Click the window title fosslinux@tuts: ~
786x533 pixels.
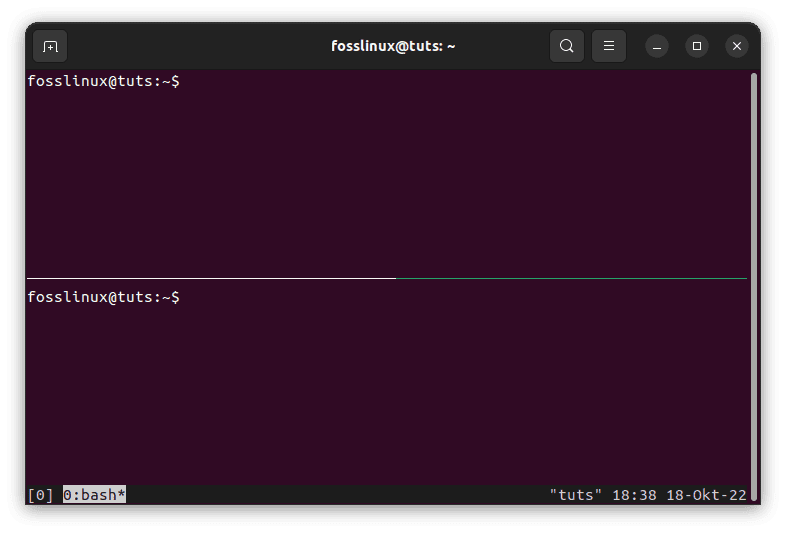coord(393,46)
